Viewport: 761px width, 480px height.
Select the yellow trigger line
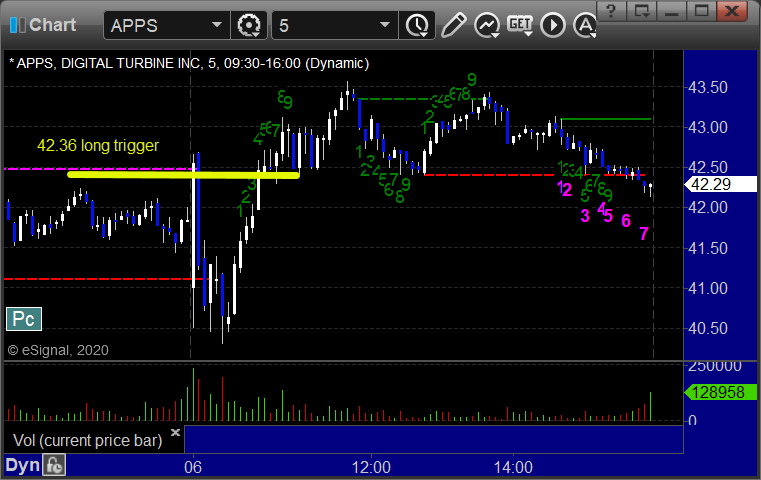(x=183, y=175)
